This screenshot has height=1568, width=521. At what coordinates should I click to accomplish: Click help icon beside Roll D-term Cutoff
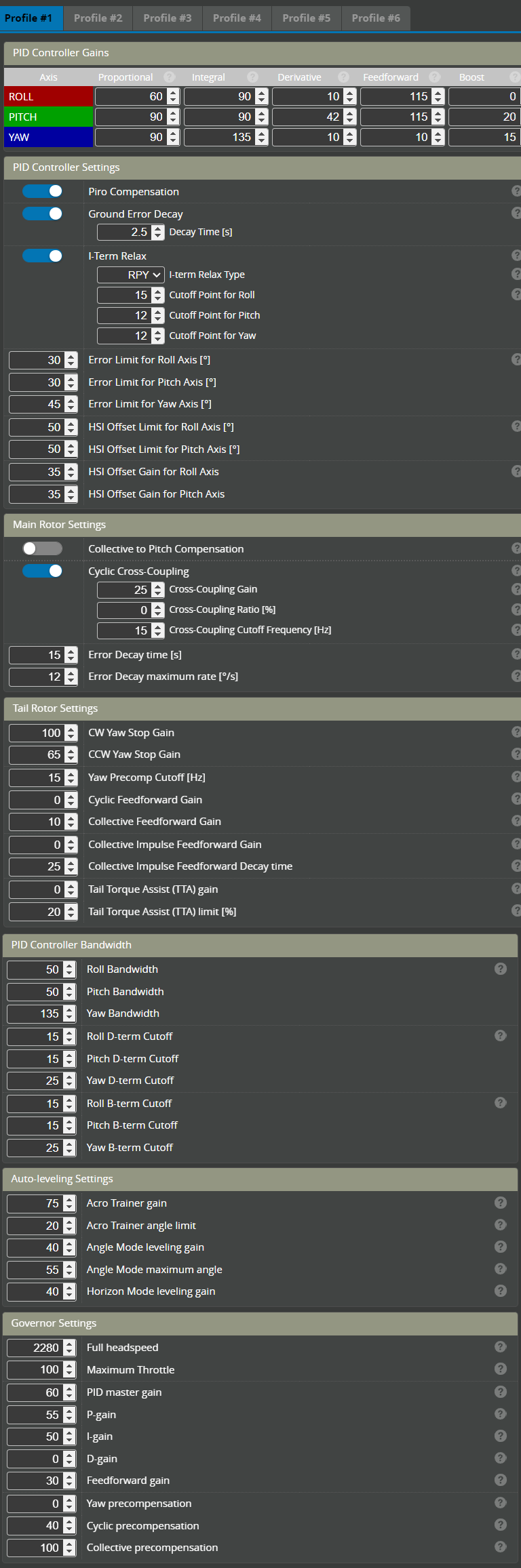[x=501, y=1036]
